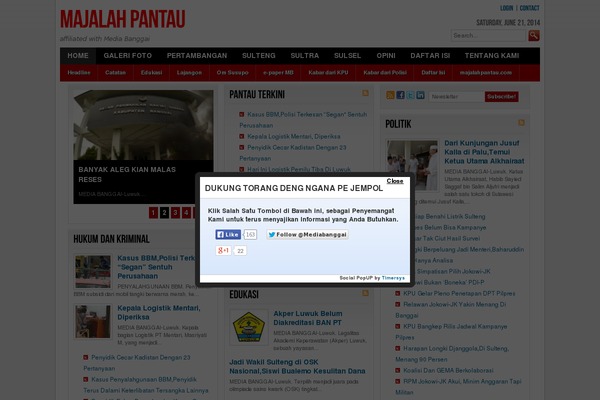The height and width of the screenshot is (400, 600).
Task: Open OPINI menu item
Action: (x=386, y=56)
